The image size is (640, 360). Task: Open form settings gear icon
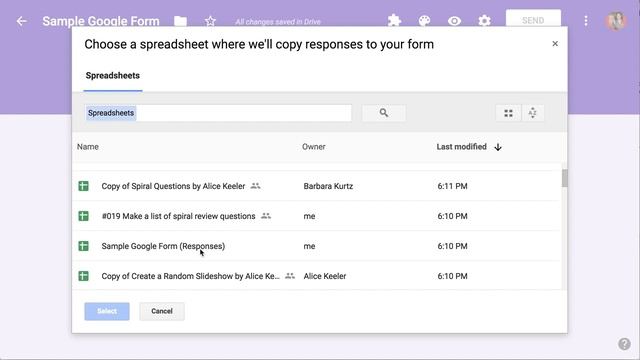[484, 20]
